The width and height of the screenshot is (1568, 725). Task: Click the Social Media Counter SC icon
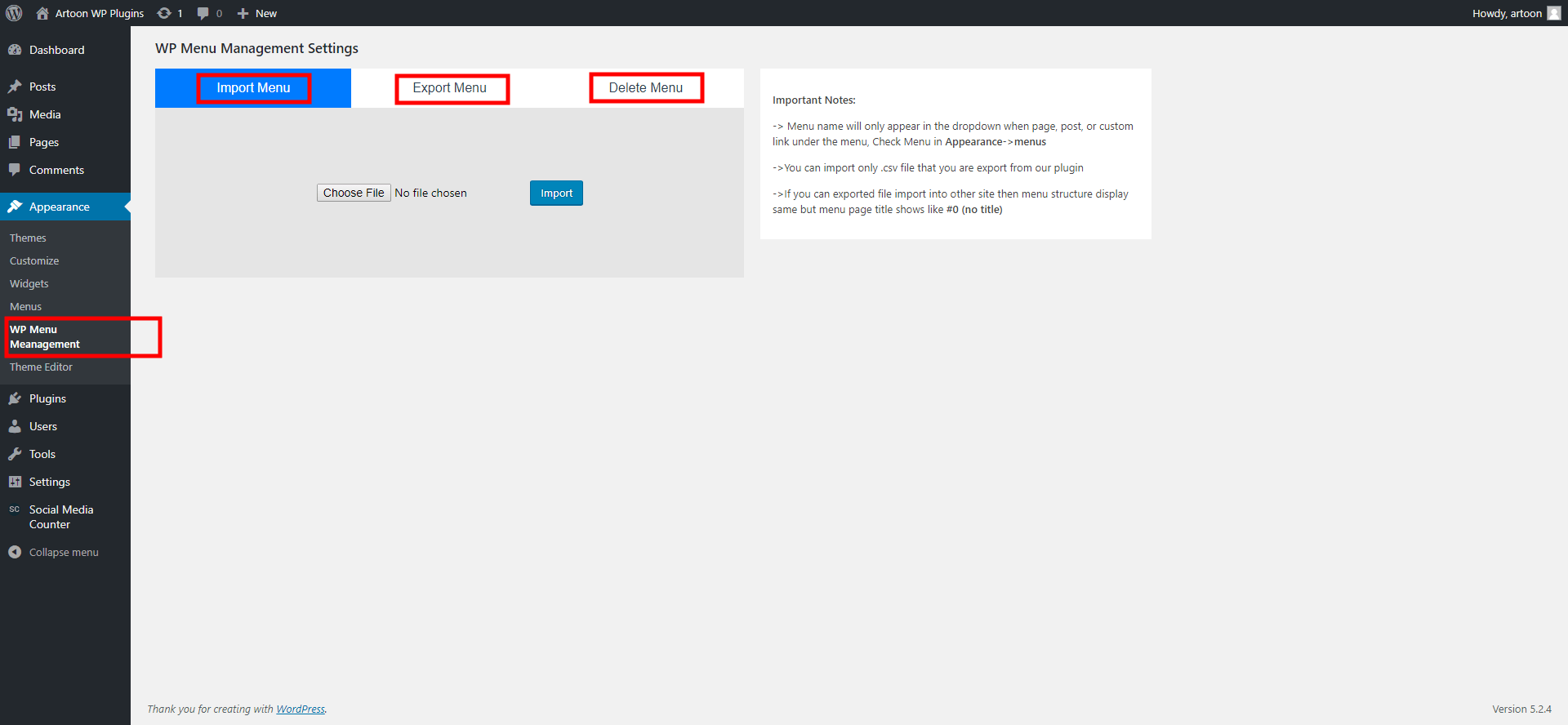[15, 509]
